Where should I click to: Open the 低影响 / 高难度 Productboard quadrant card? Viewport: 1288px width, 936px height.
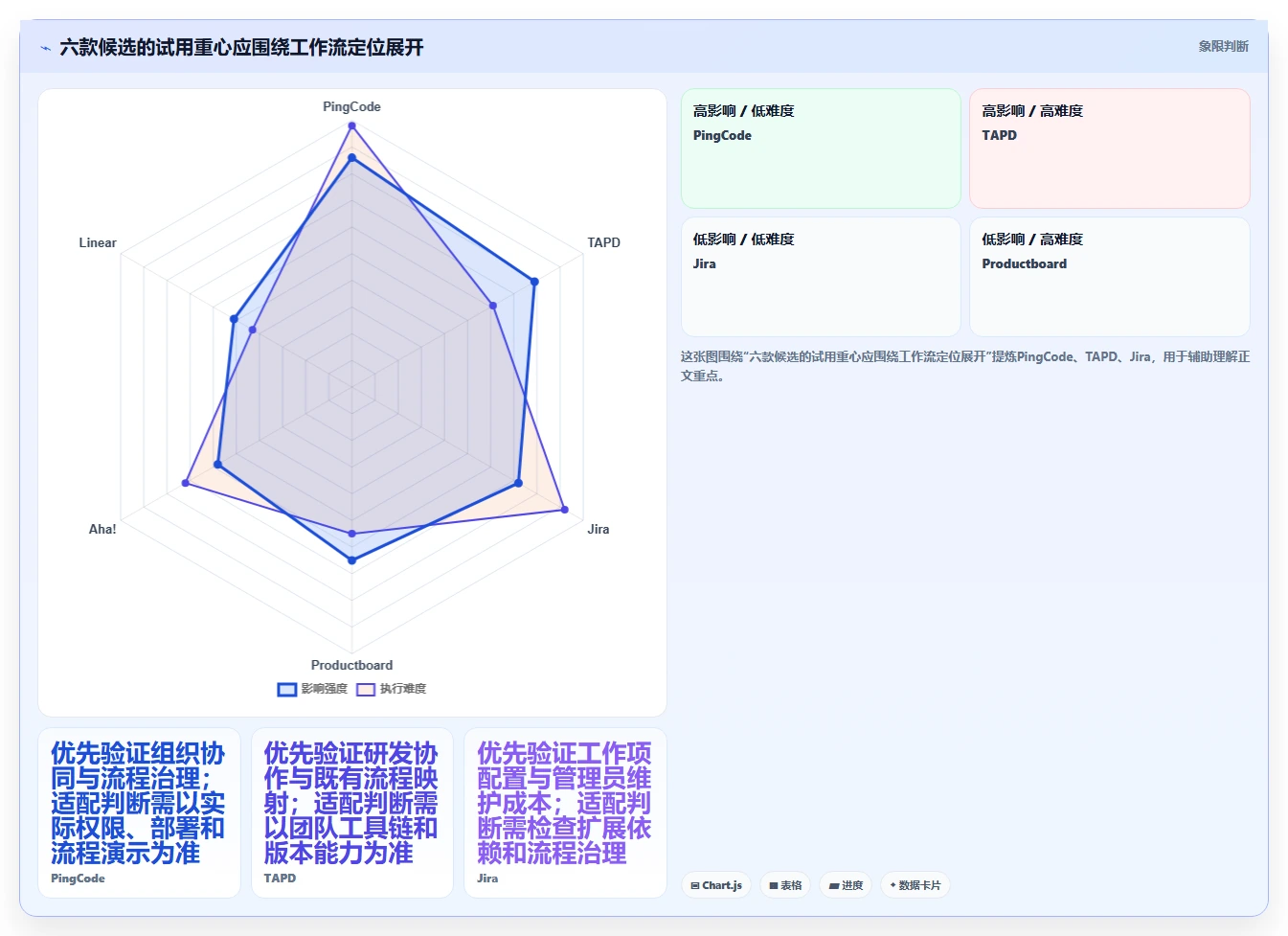1110,277
